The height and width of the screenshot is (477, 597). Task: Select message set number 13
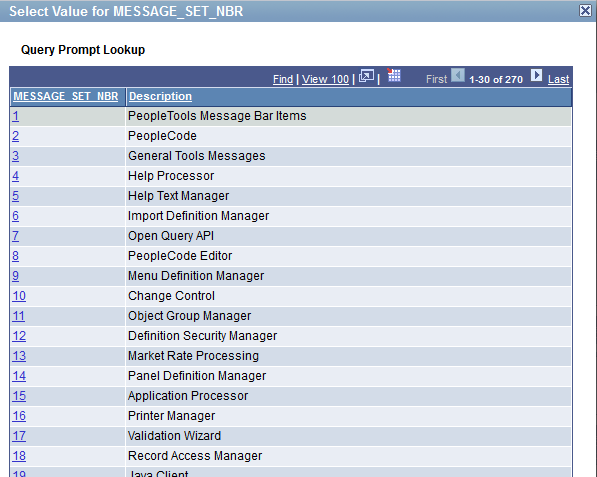point(19,356)
